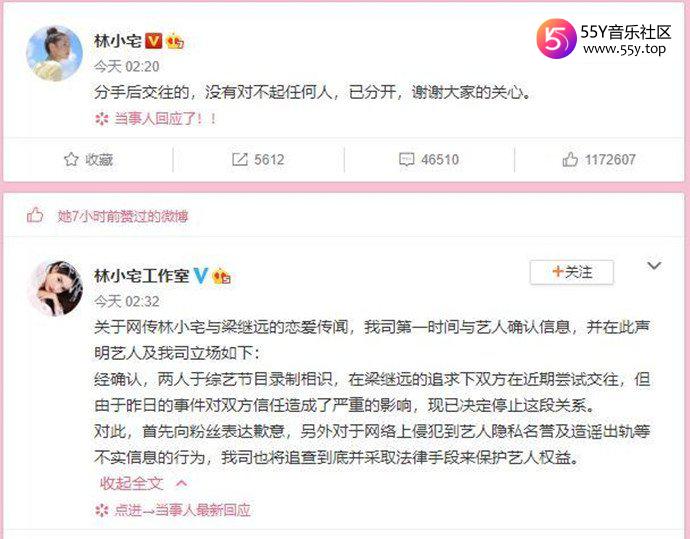Click the 55Y音乐社区 logo icon

pyautogui.click(x=556, y=39)
